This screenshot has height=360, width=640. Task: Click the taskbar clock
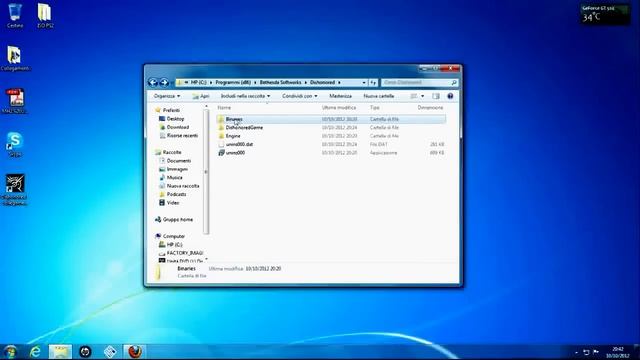pos(618,352)
